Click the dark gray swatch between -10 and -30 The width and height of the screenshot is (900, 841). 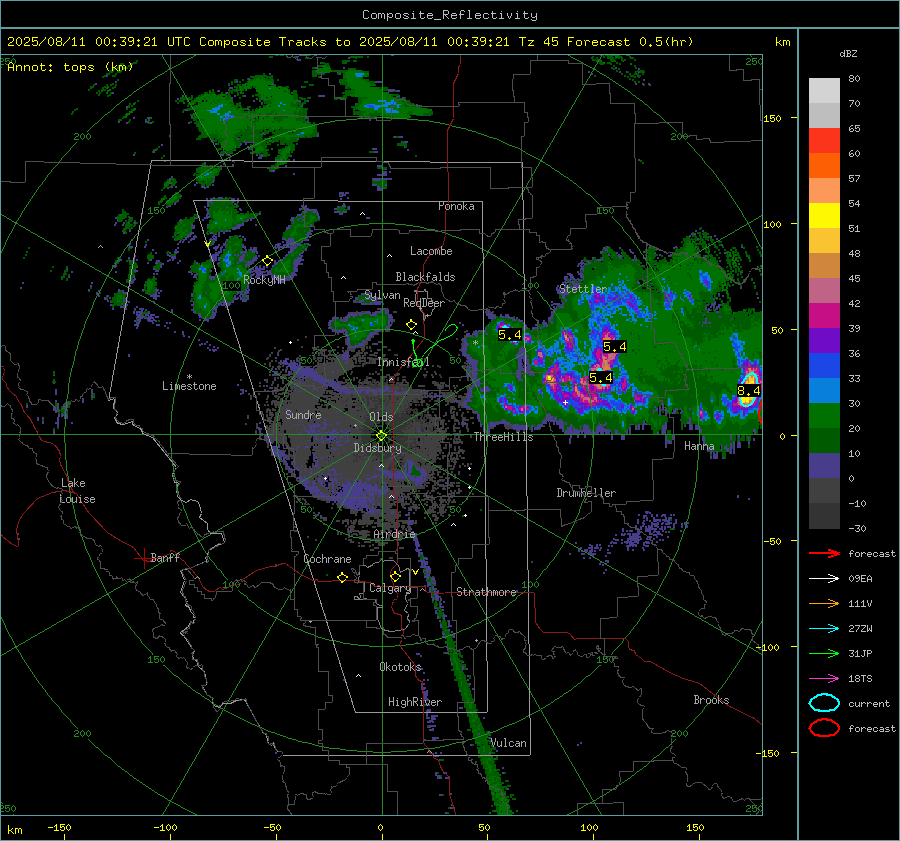pos(824,516)
